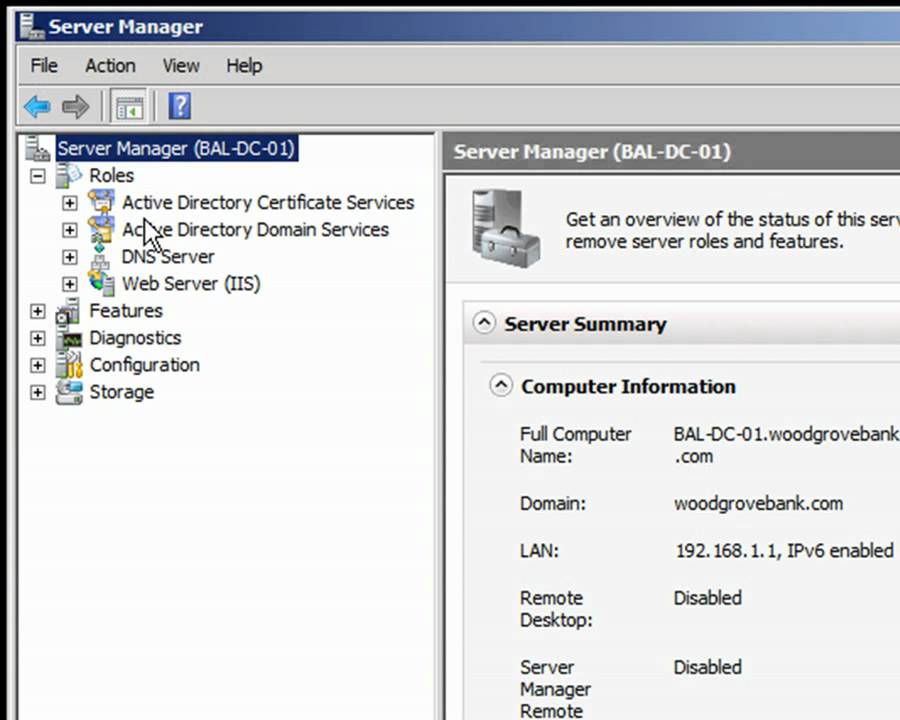Image resolution: width=900 pixels, height=720 pixels.
Task: Click the Server Manager root node icon
Action: click(37, 149)
